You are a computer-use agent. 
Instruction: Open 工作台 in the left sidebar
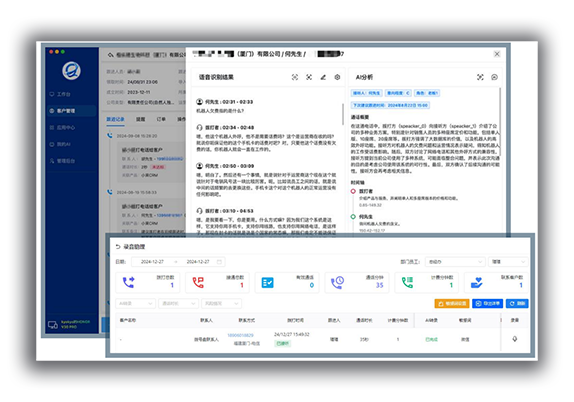(x=72, y=94)
